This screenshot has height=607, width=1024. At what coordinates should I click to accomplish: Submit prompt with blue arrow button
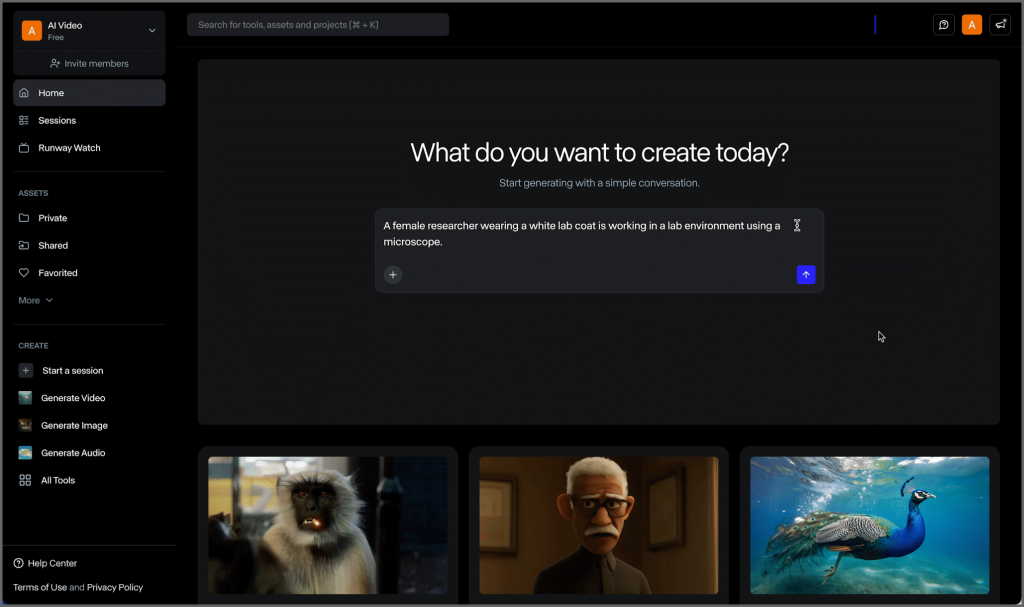806,274
